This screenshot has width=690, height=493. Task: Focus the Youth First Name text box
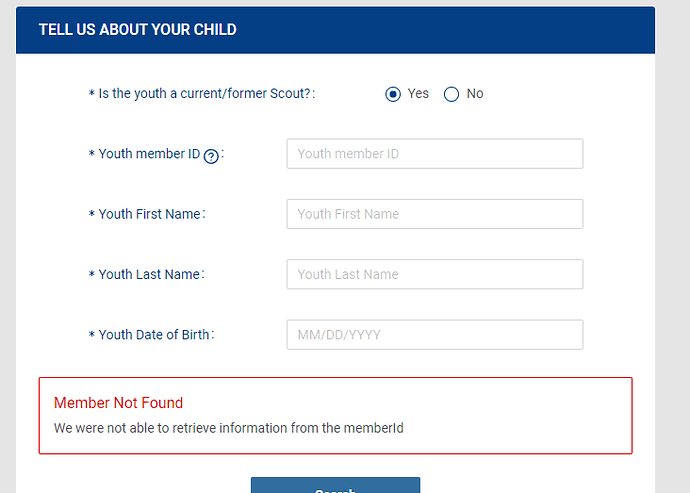(434, 214)
